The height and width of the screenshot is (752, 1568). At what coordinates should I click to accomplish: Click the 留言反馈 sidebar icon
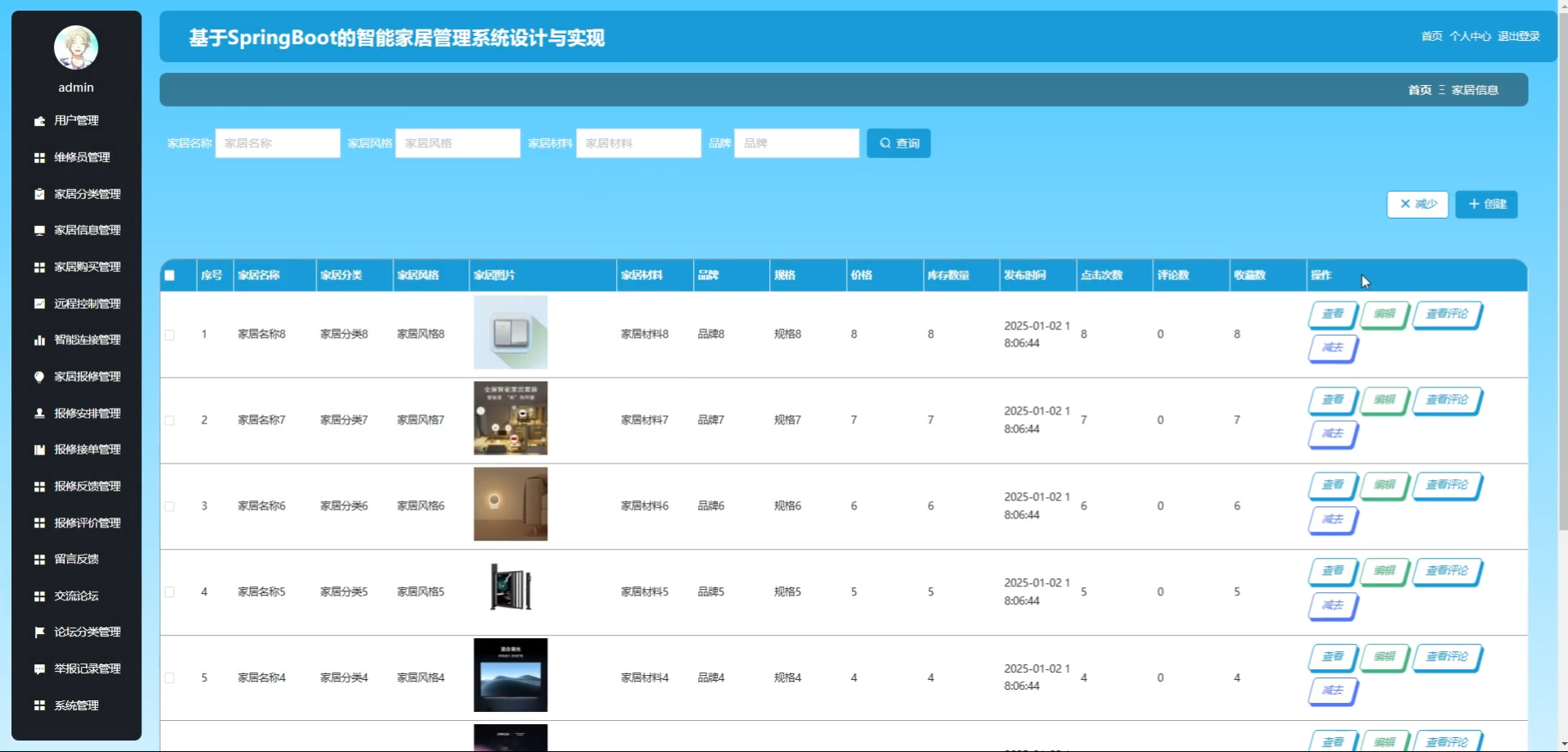click(x=39, y=559)
